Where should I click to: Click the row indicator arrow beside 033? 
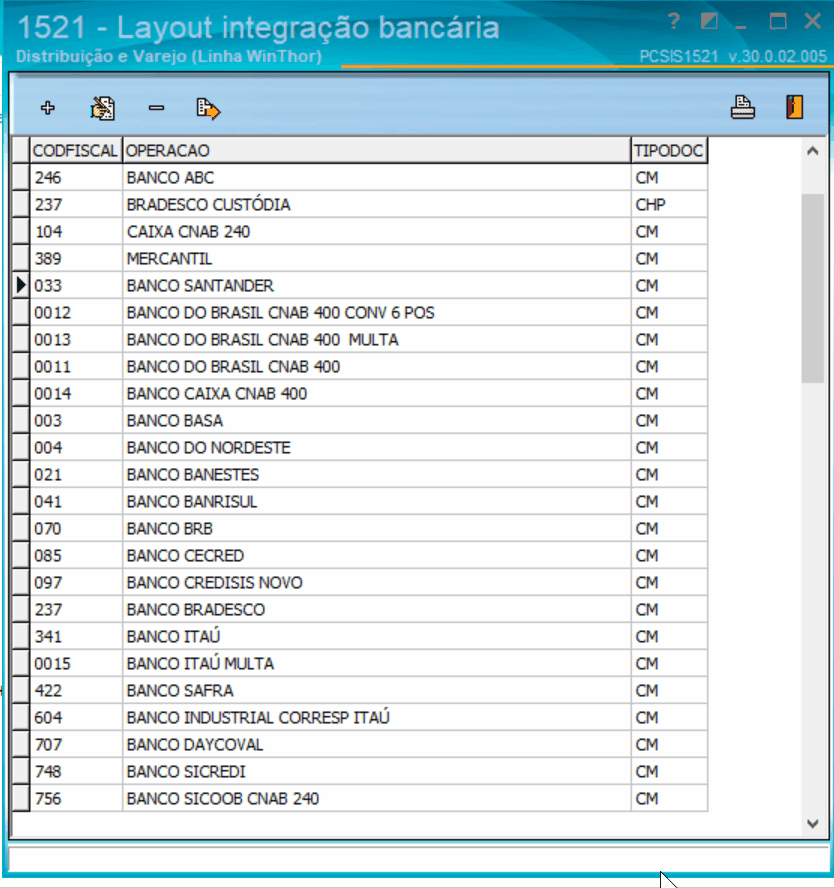coord(21,285)
